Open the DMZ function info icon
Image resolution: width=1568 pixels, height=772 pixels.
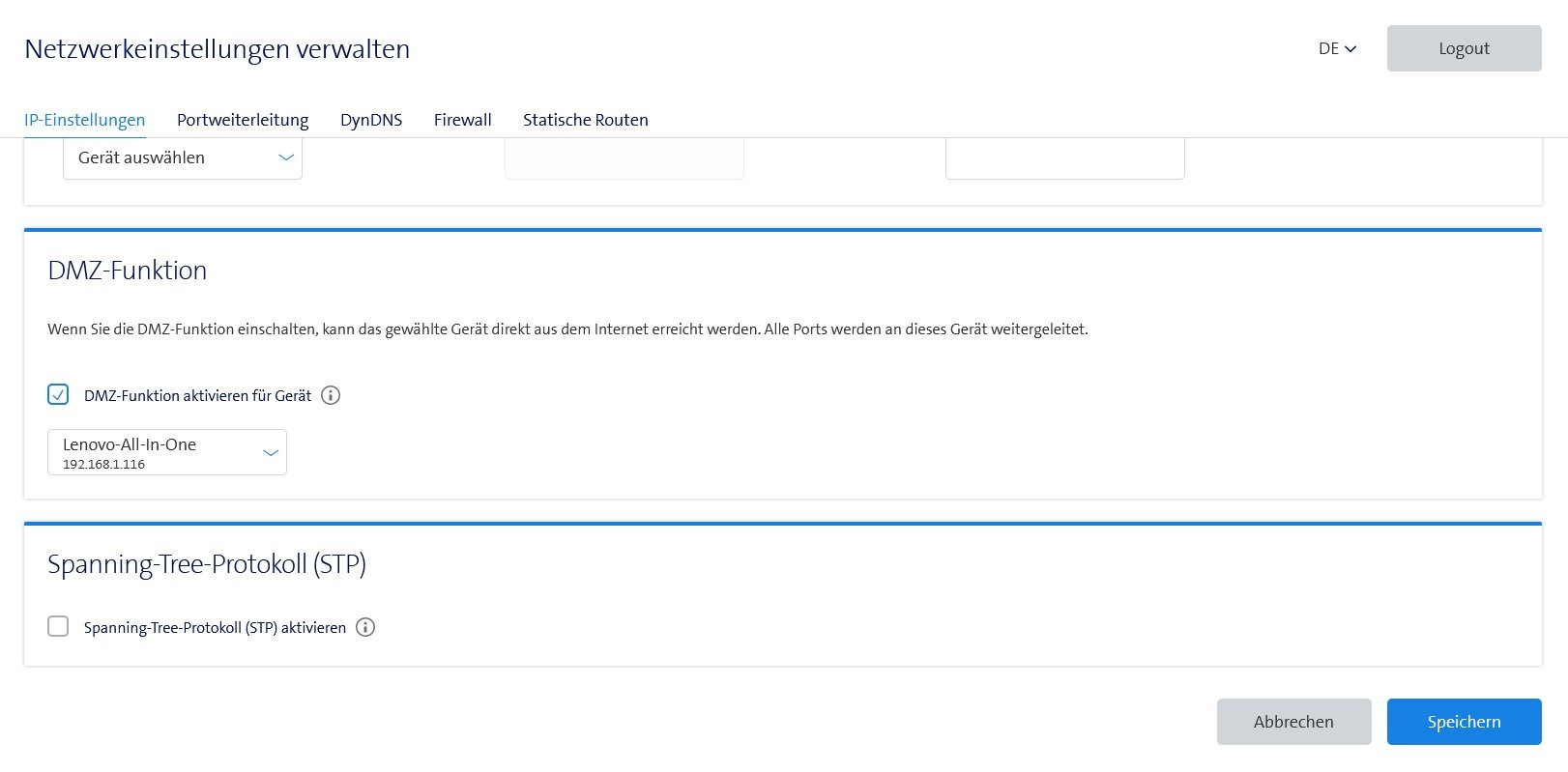tap(331, 395)
